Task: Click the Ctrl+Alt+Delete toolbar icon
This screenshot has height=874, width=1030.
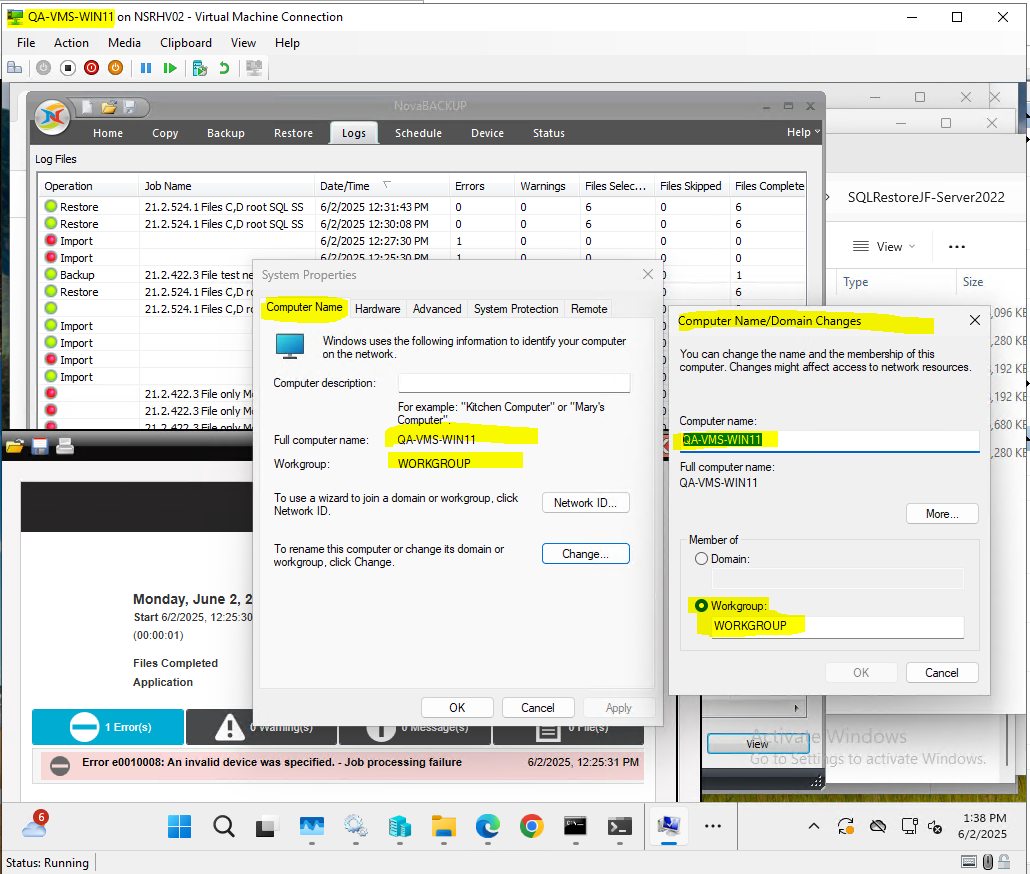Action: coord(14,68)
